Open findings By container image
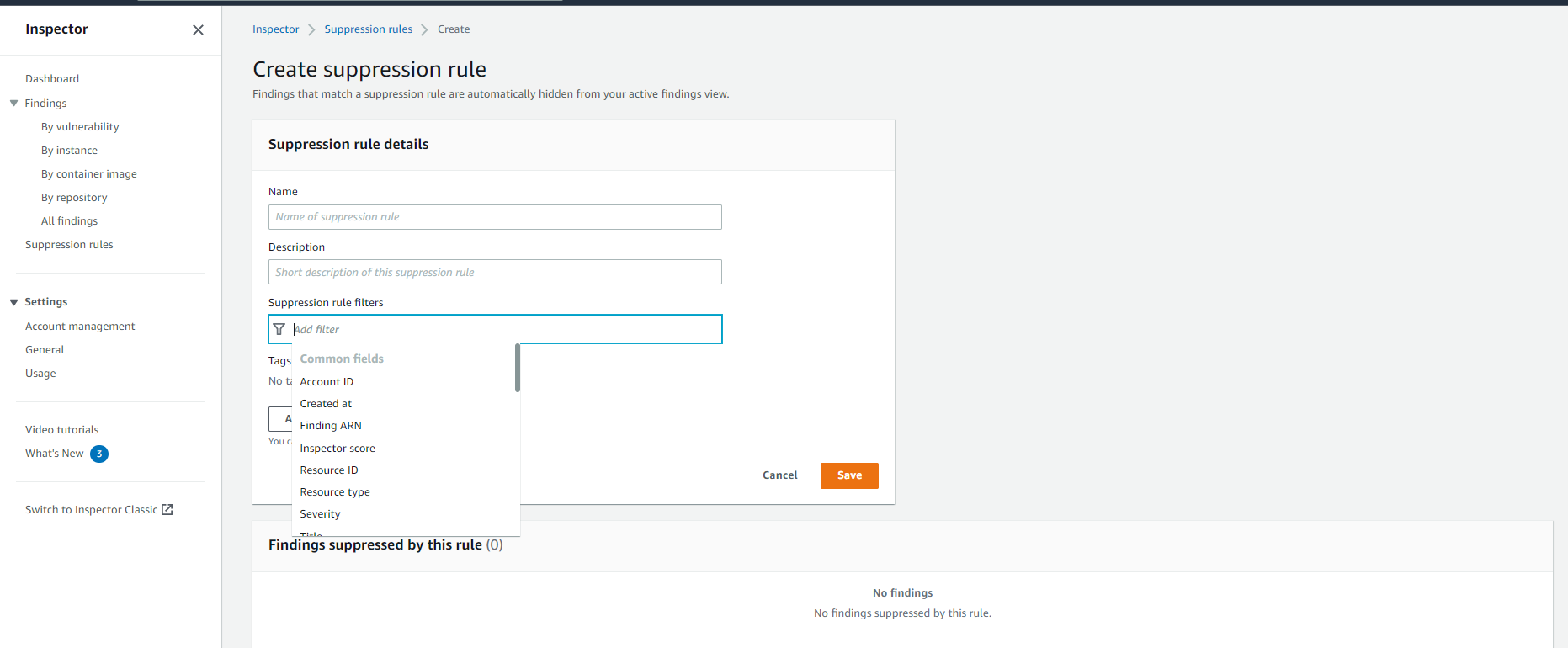 pos(89,173)
